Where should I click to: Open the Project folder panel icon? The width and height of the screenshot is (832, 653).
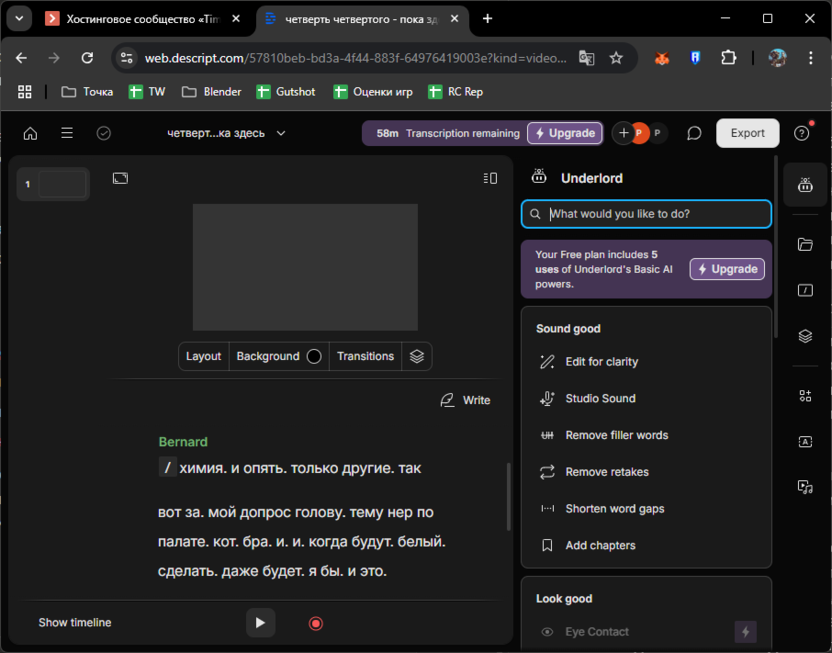tap(805, 244)
